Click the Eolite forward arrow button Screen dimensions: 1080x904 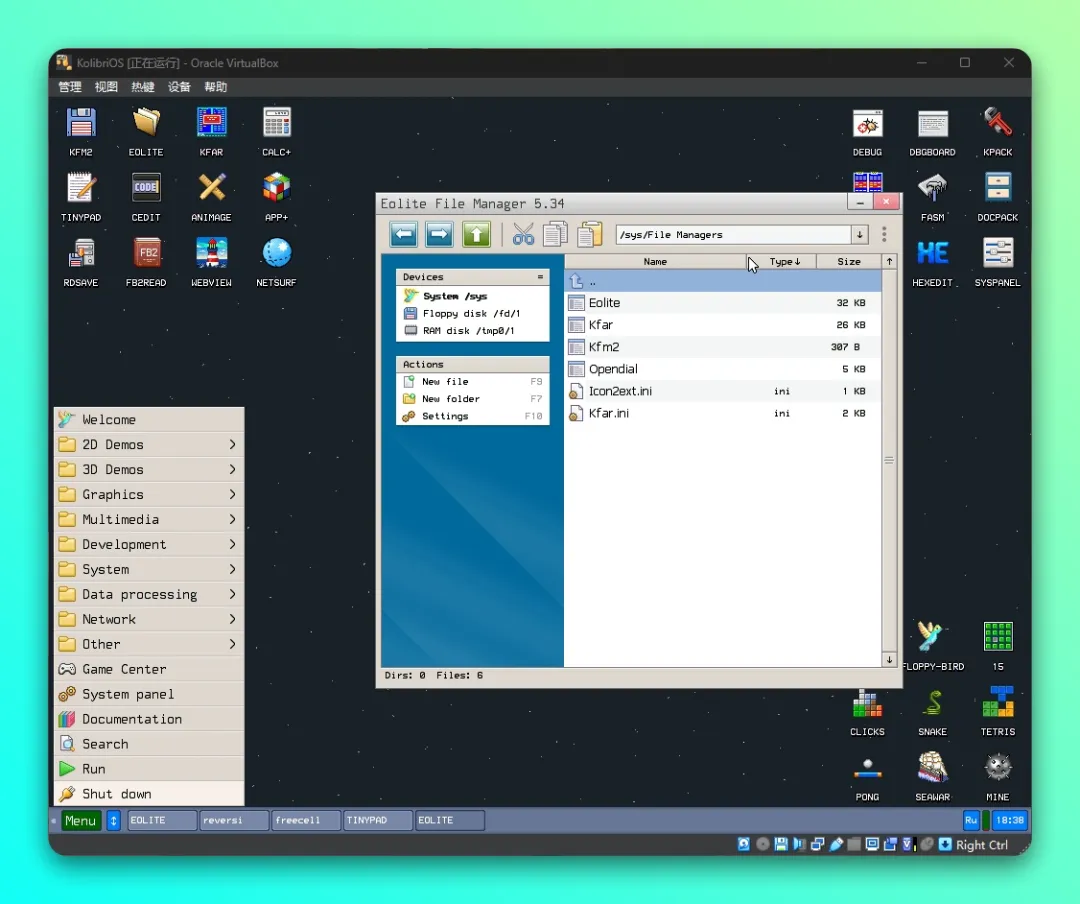click(439, 234)
